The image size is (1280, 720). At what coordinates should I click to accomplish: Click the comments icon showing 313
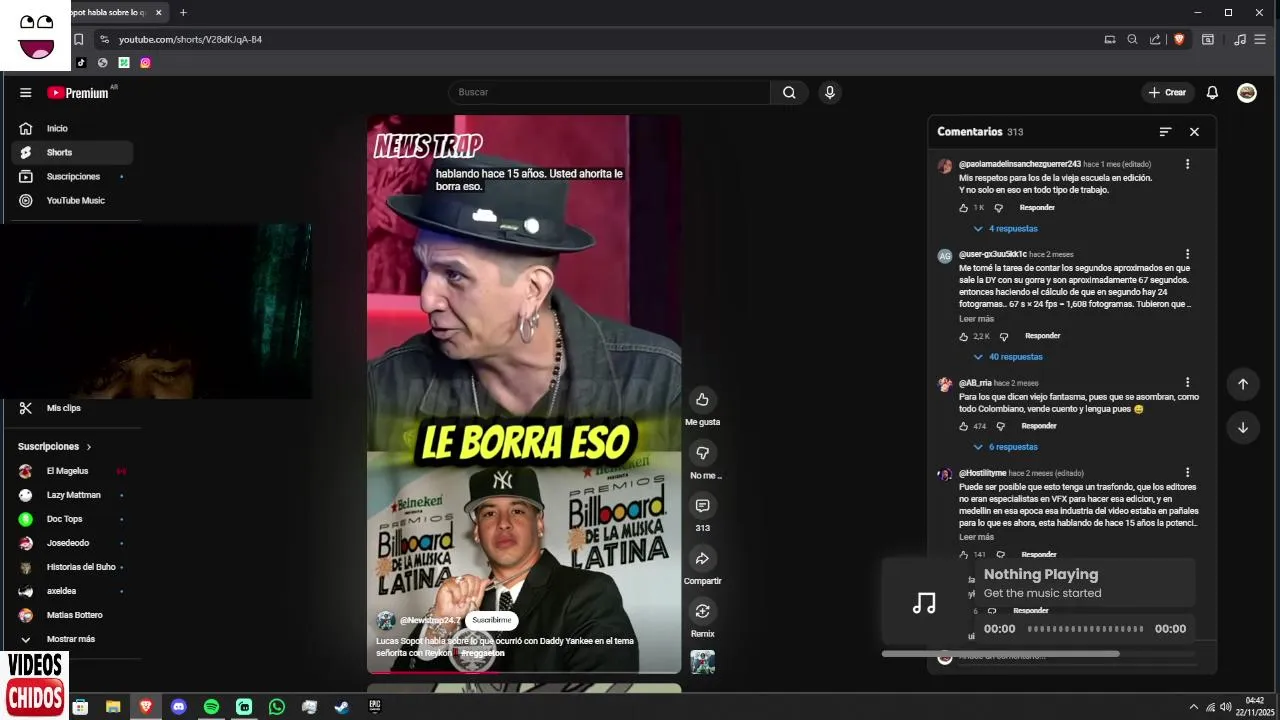[x=702, y=506]
